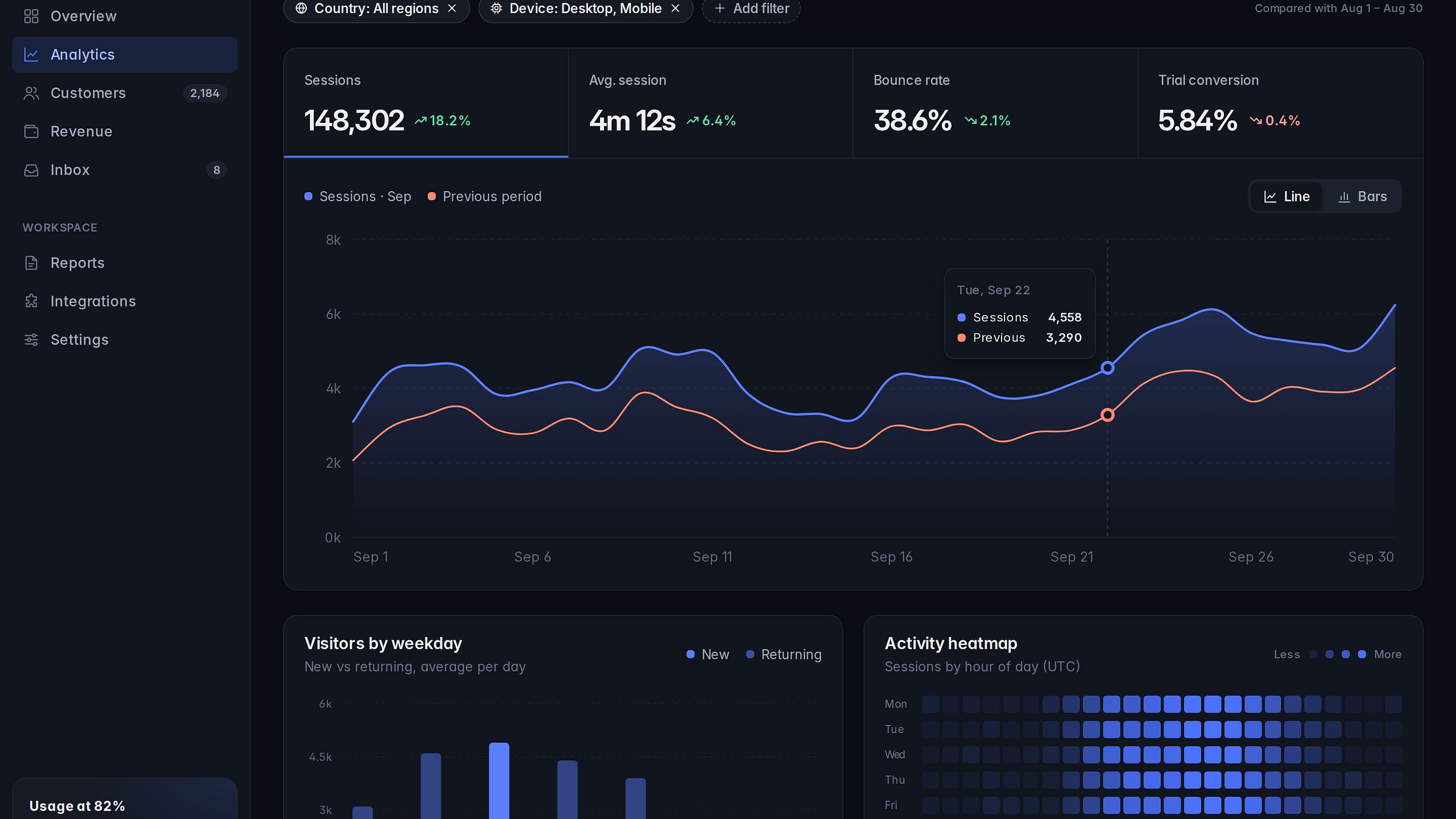The image size is (1456, 819).
Task: Click the Usage at 82% card
Action: click(125, 799)
